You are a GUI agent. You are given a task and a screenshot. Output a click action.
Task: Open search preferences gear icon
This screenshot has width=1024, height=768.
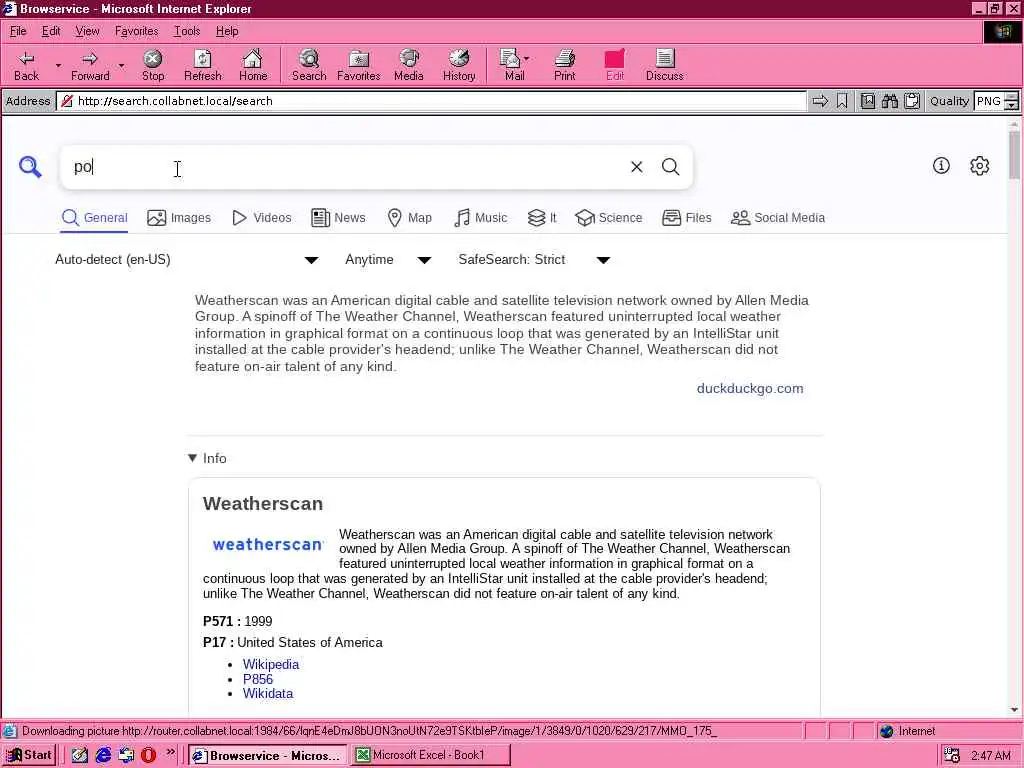(980, 166)
